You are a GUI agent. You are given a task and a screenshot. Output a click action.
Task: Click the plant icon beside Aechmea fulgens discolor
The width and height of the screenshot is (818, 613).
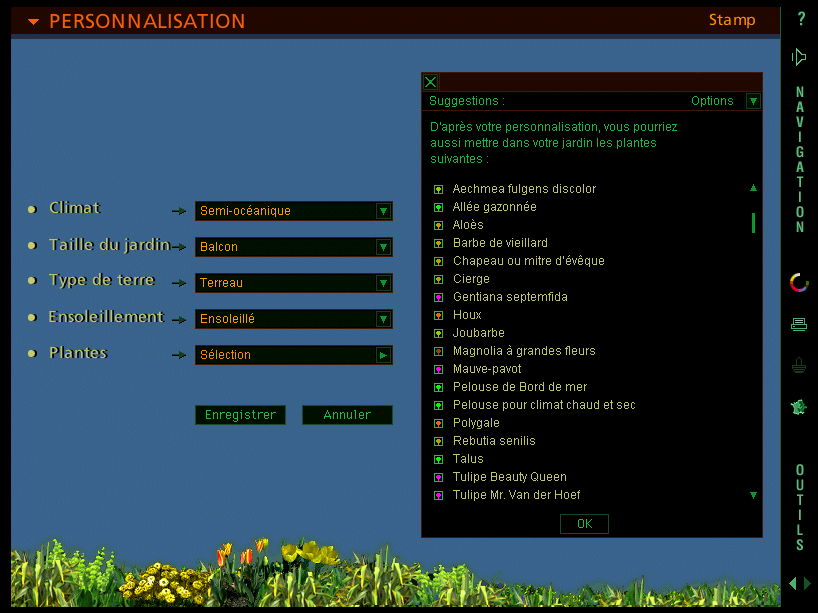[x=438, y=189]
